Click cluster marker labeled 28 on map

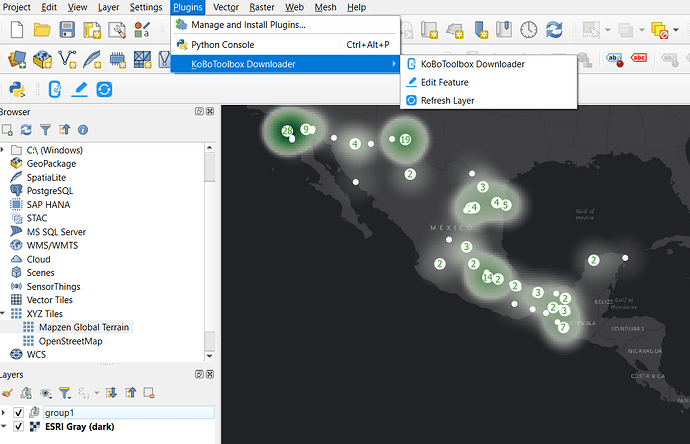(x=287, y=131)
